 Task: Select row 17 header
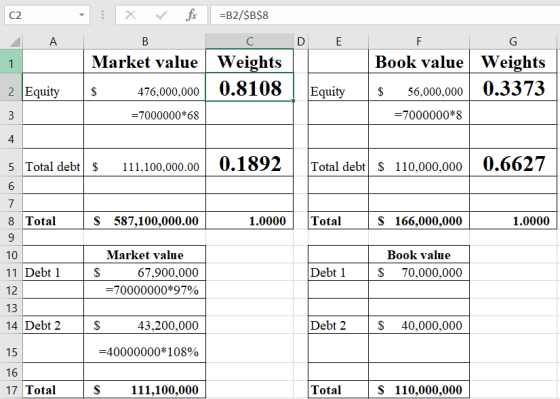[x=11, y=390]
